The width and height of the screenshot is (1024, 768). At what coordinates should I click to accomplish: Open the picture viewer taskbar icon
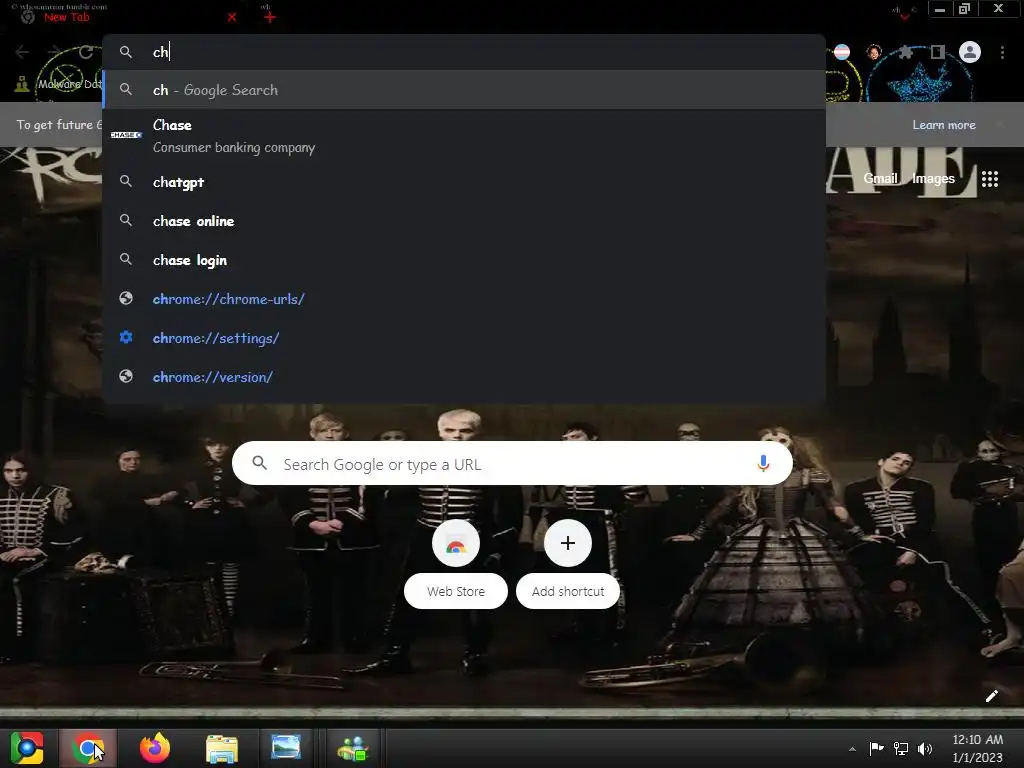tap(286, 748)
